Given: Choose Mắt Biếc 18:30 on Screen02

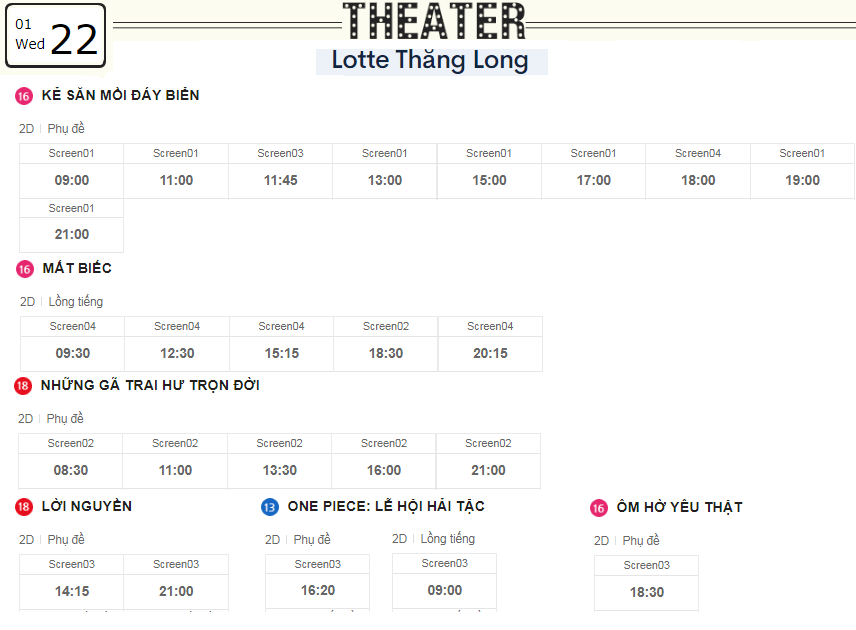Looking at the screenshot, I should pyautogui.click(x=386, y=344).
